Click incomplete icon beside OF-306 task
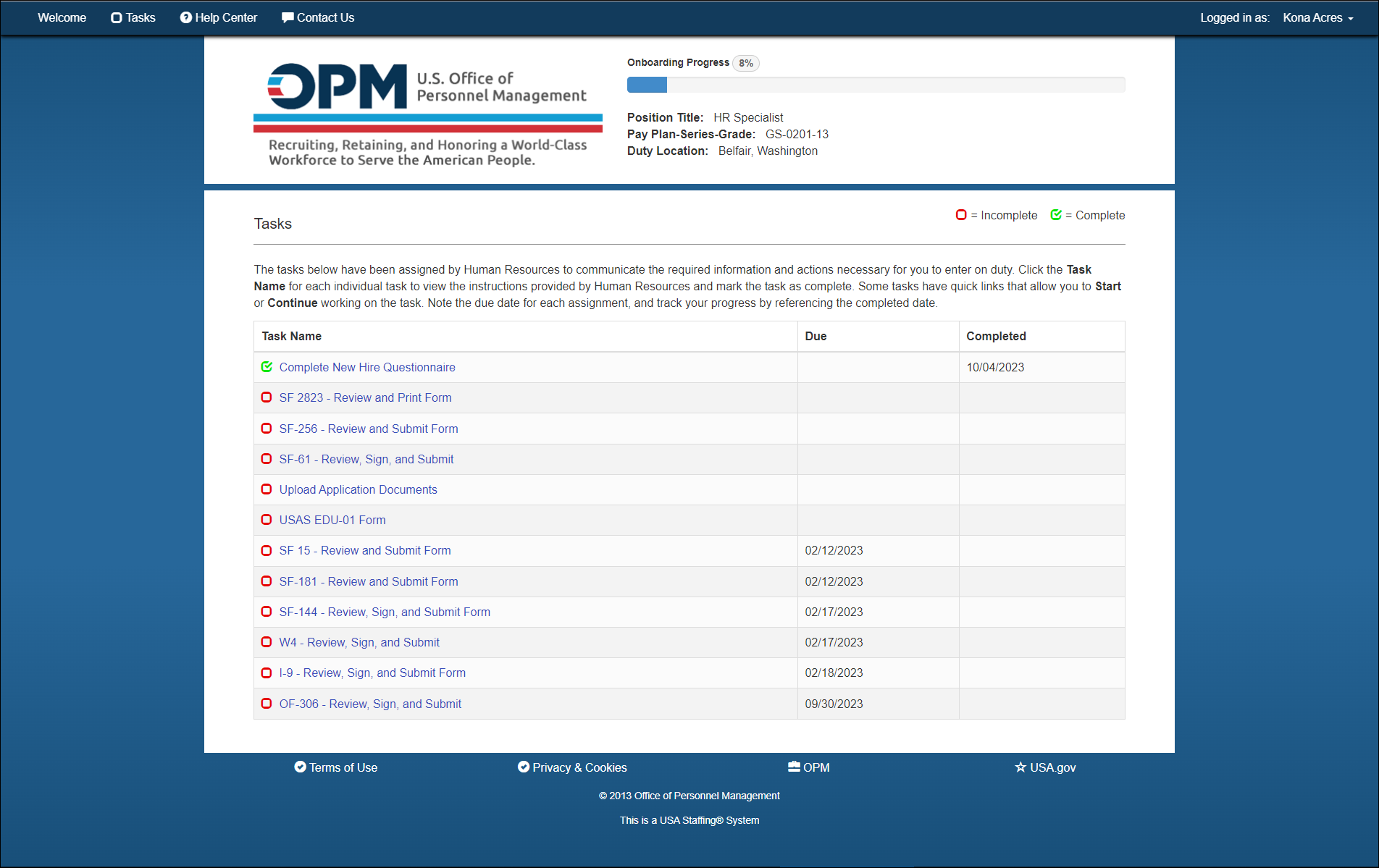 pyautogui.click(x=267, y=704)
